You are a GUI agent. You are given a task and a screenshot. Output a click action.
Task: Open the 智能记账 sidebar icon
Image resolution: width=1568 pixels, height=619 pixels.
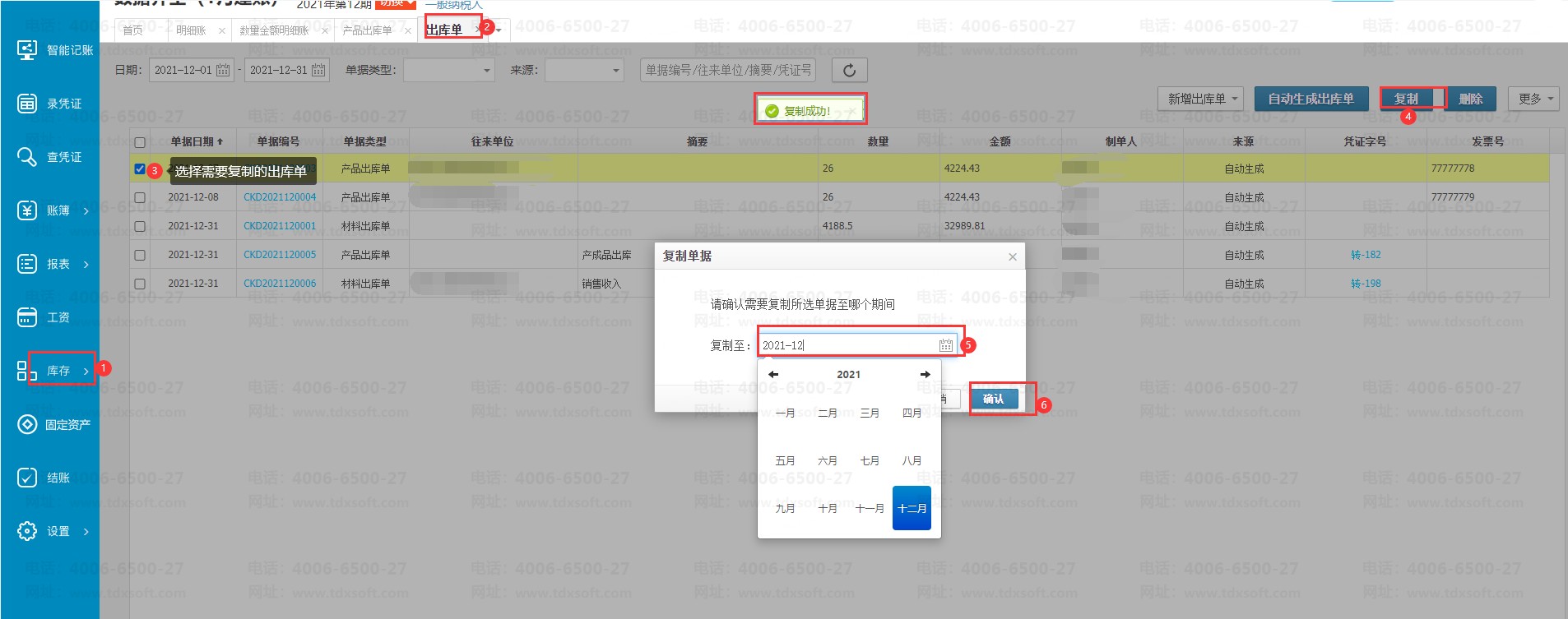point(27,50)
